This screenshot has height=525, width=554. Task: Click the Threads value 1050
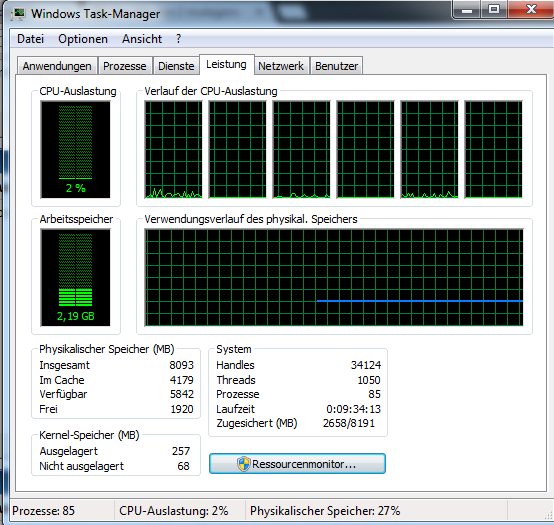click(x=369, y=380)
